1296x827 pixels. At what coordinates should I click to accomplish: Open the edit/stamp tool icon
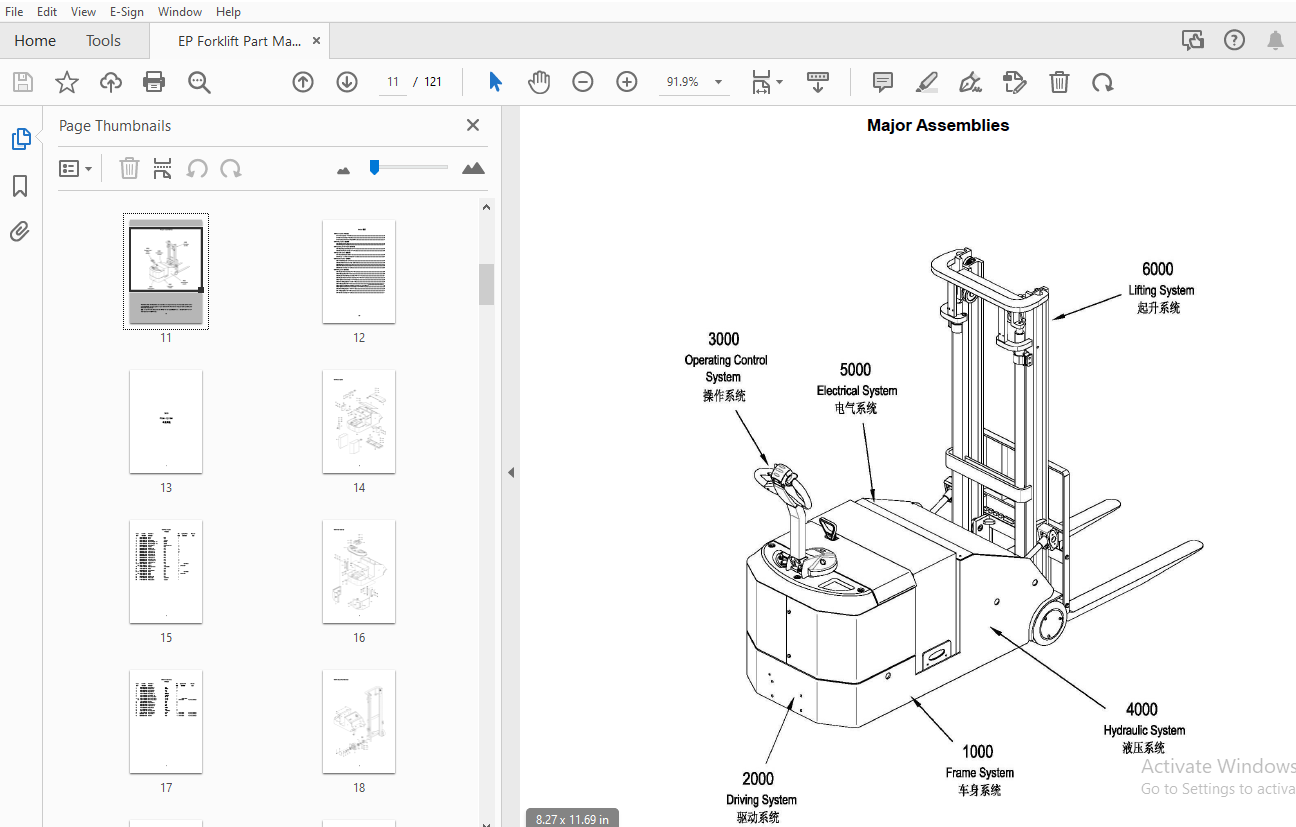click(1014, 82)
